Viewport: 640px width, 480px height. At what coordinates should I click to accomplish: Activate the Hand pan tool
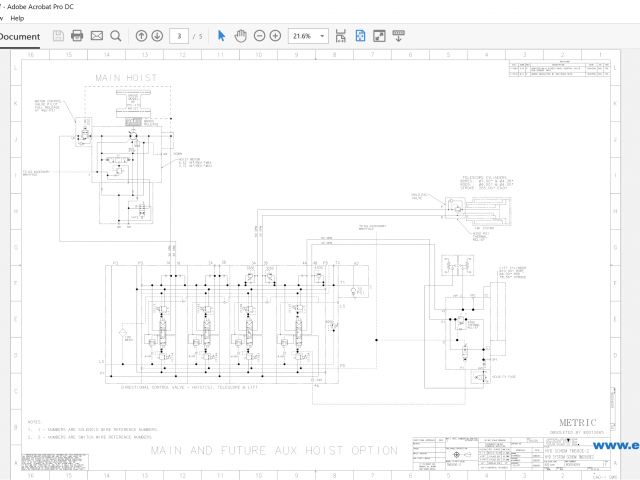pyautogui.click(x=241, y=36)
